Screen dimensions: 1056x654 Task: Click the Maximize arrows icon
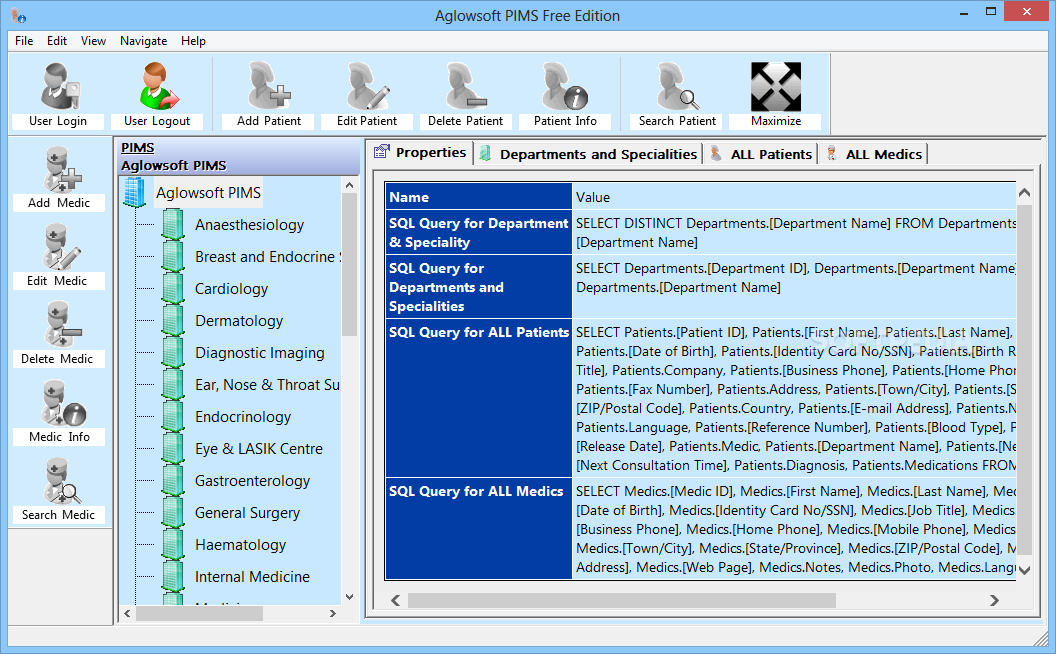[776, 86]
